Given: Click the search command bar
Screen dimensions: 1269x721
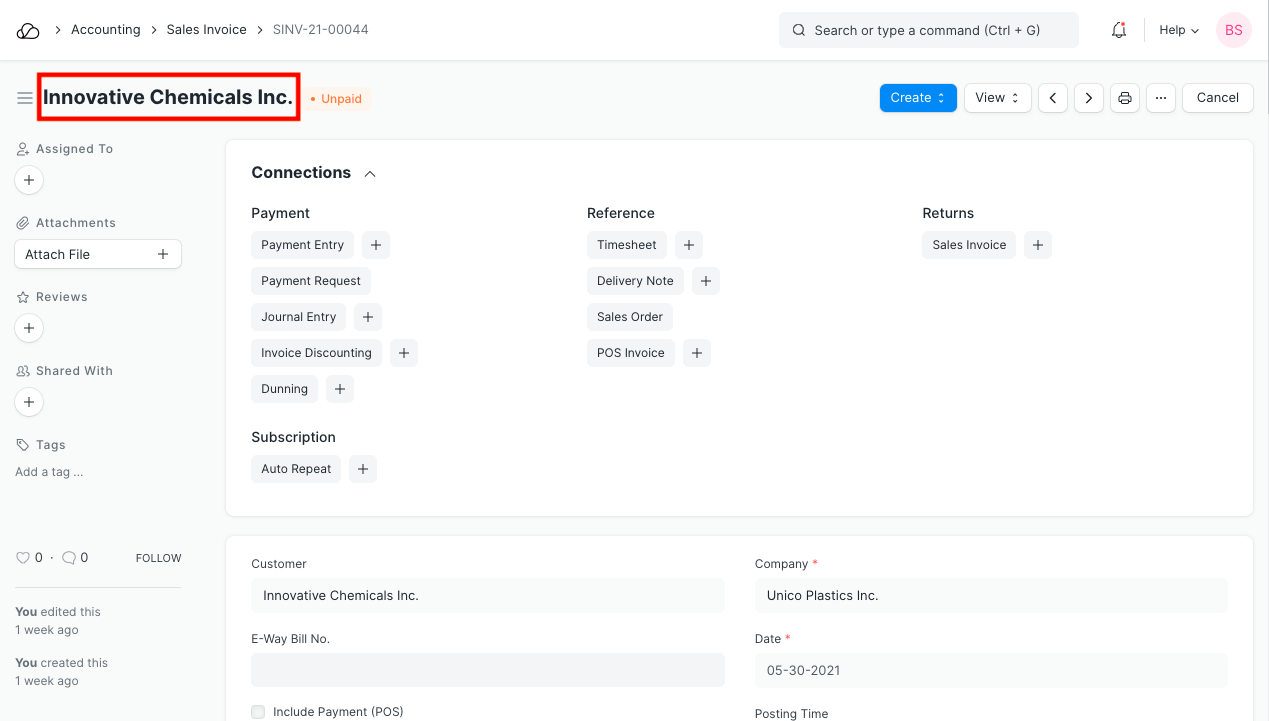Looking at the screenshot, I should click(928, 30).
